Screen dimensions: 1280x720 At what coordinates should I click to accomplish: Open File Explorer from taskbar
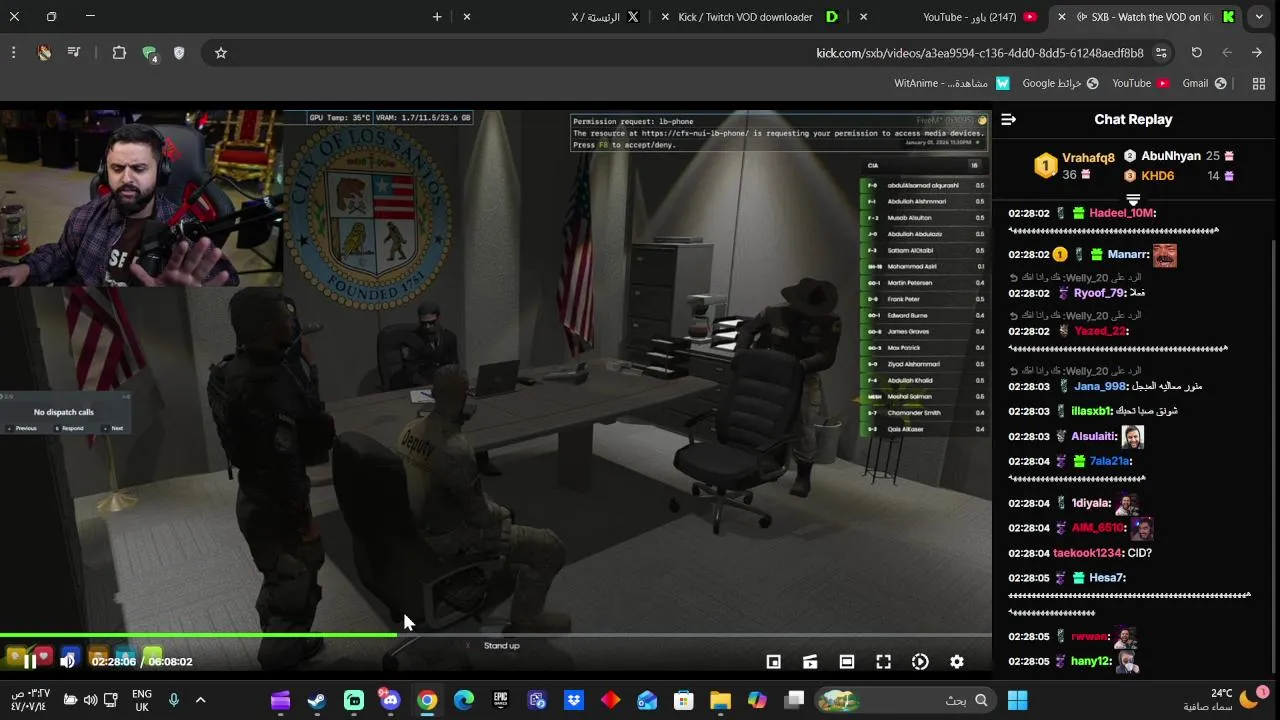point(720,700)
